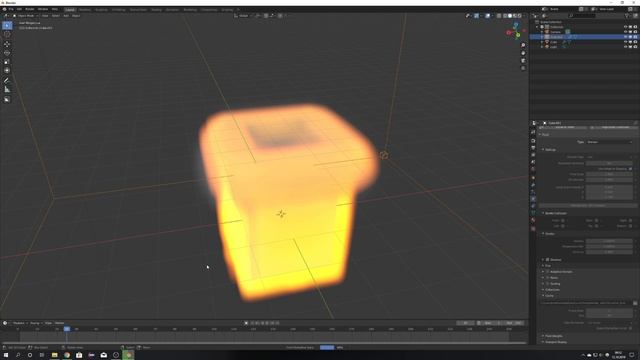Toggle Top border collision checkbox
This screenshot has width=640, height=360.
click(597, 226)
